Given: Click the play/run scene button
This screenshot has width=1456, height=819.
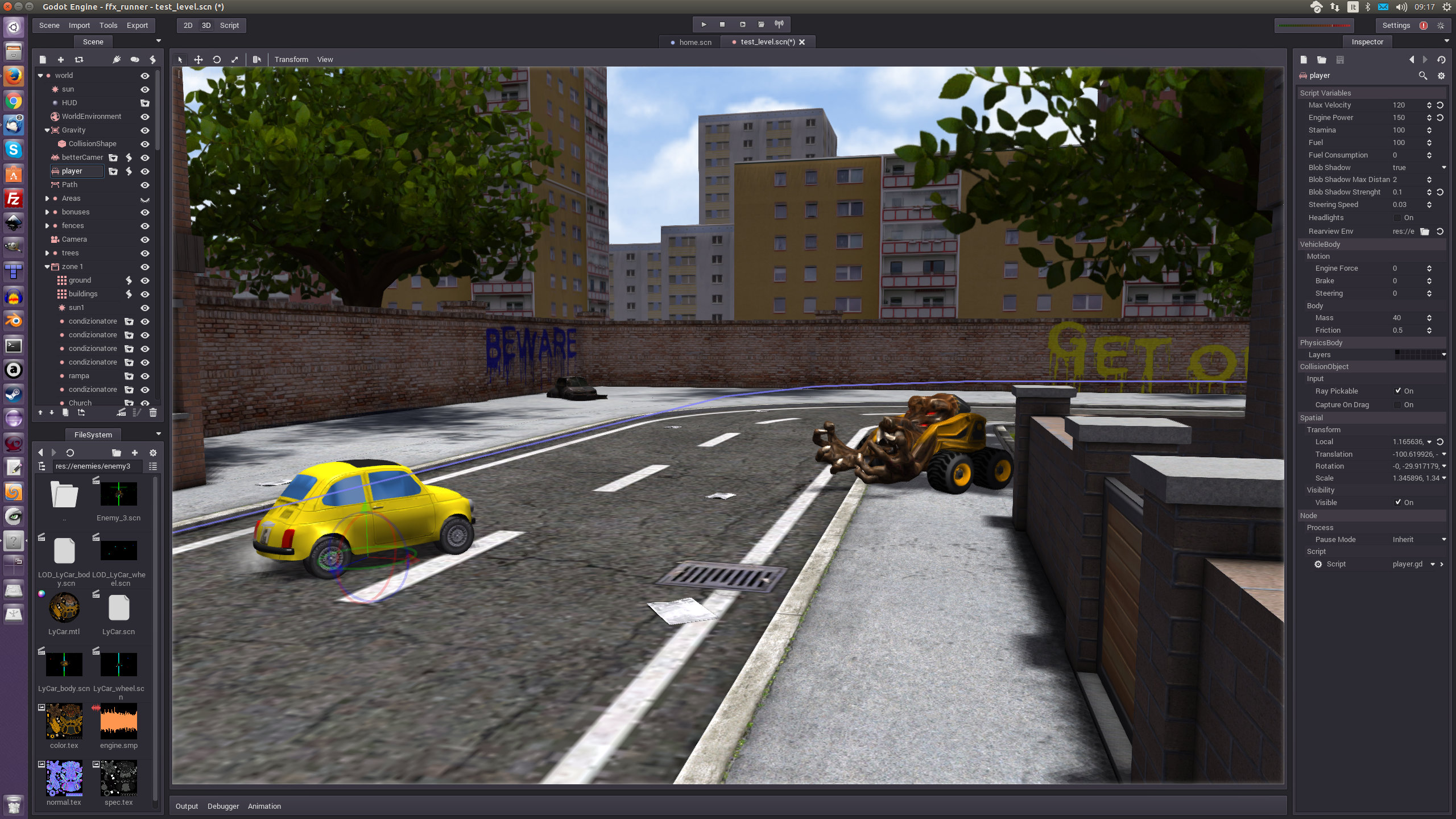Looking at the screenshot, I should 742,24.
